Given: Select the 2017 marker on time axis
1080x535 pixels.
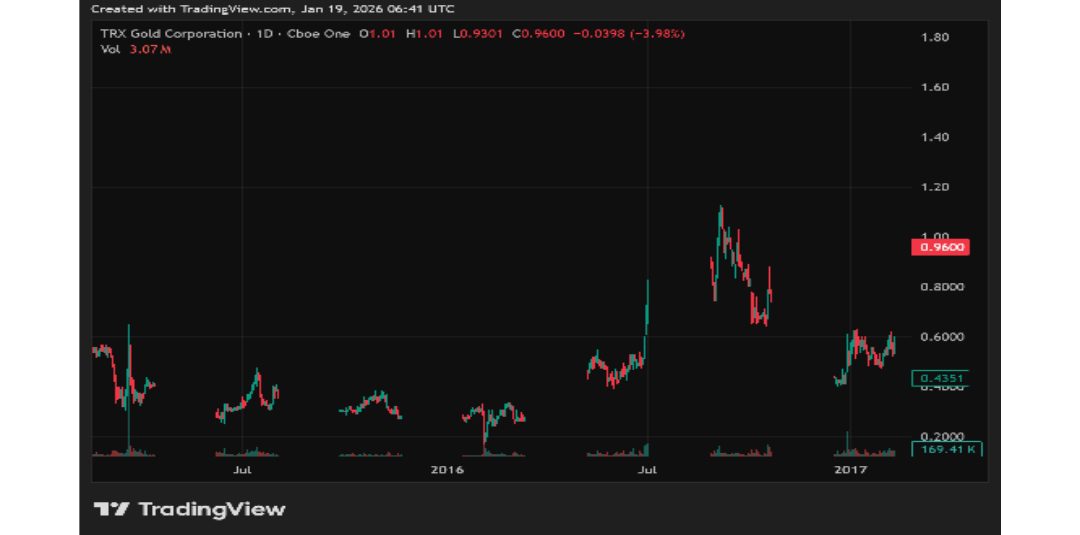Looking at the screenshot, I should (850, 468).
